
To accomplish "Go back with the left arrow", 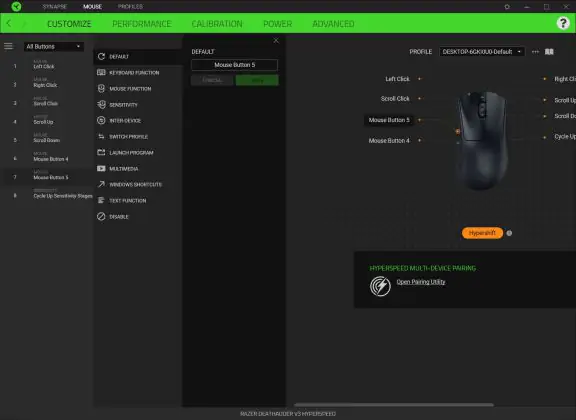I will coord(9,24).
